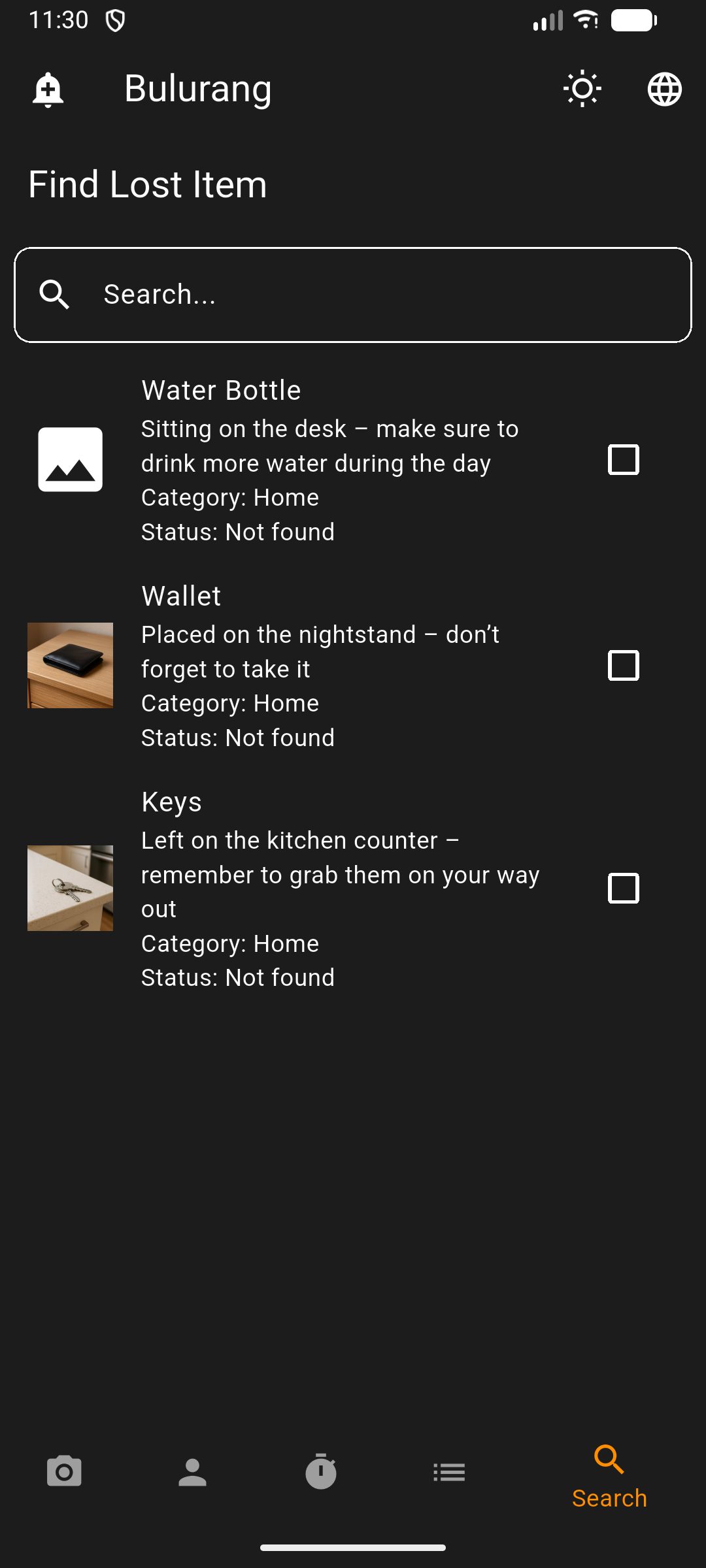Tick the Keys item checkbox
This screenshot has width=706, height=1568.
point(624,889)
